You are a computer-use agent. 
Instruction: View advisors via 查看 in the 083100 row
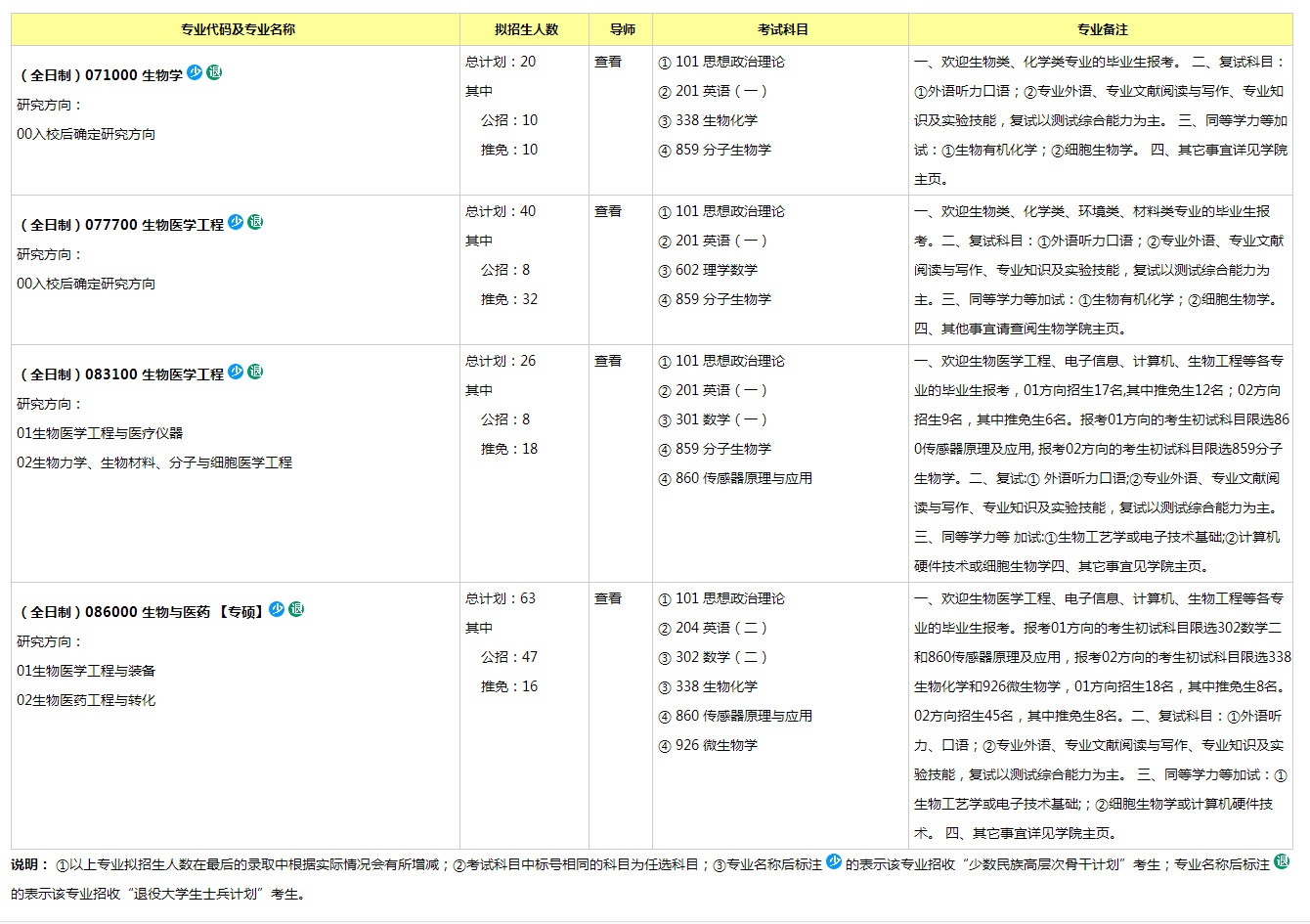tap(608, 361)
